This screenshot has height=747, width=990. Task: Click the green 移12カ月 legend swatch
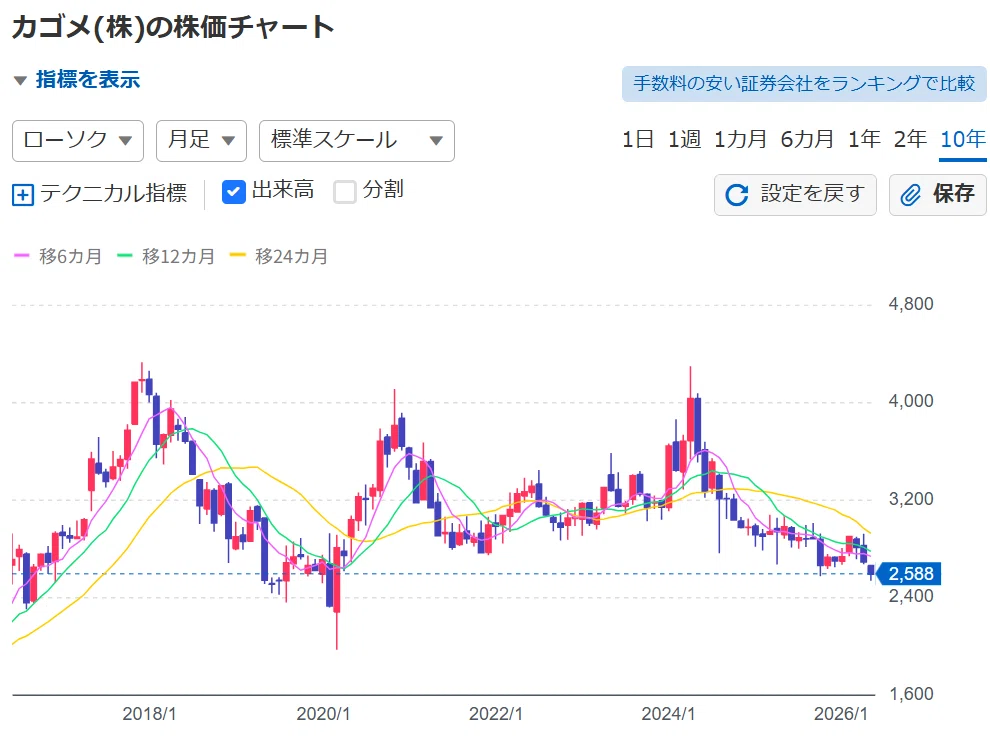(125, 256)
